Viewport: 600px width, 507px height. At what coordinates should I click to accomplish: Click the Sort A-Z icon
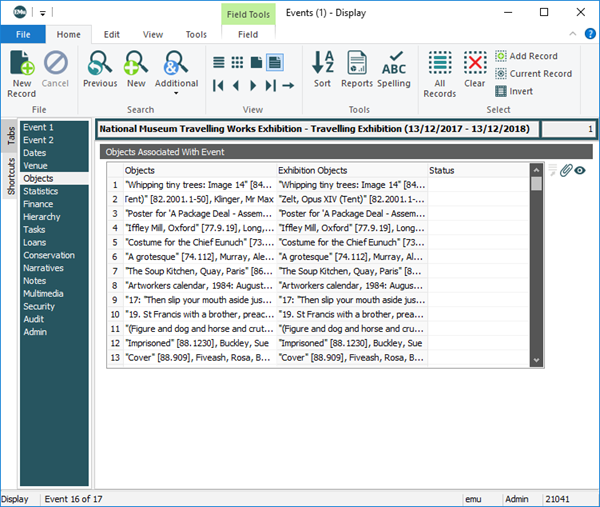[x=323, y=66]
